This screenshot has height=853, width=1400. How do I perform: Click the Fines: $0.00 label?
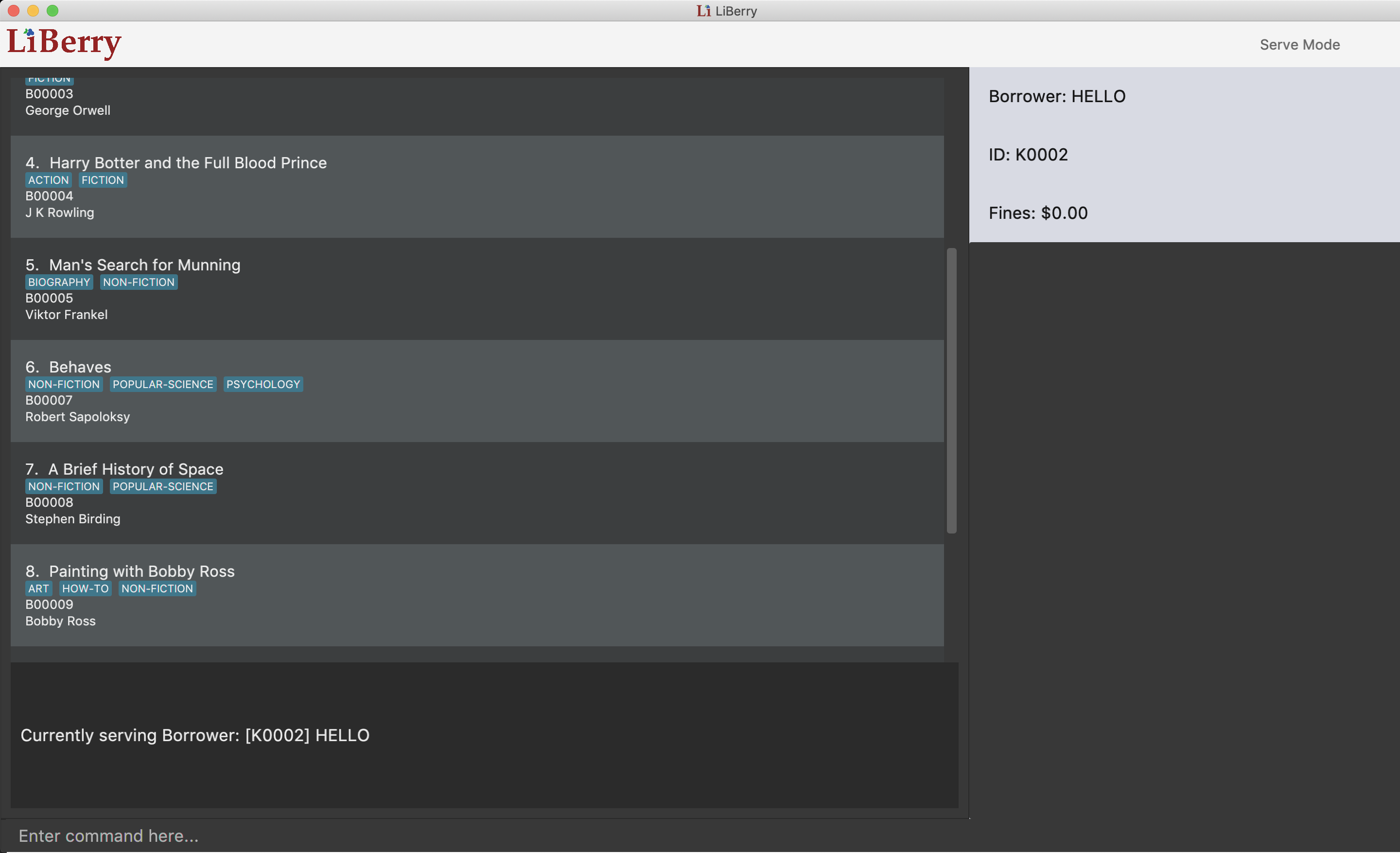[1038, 213]
